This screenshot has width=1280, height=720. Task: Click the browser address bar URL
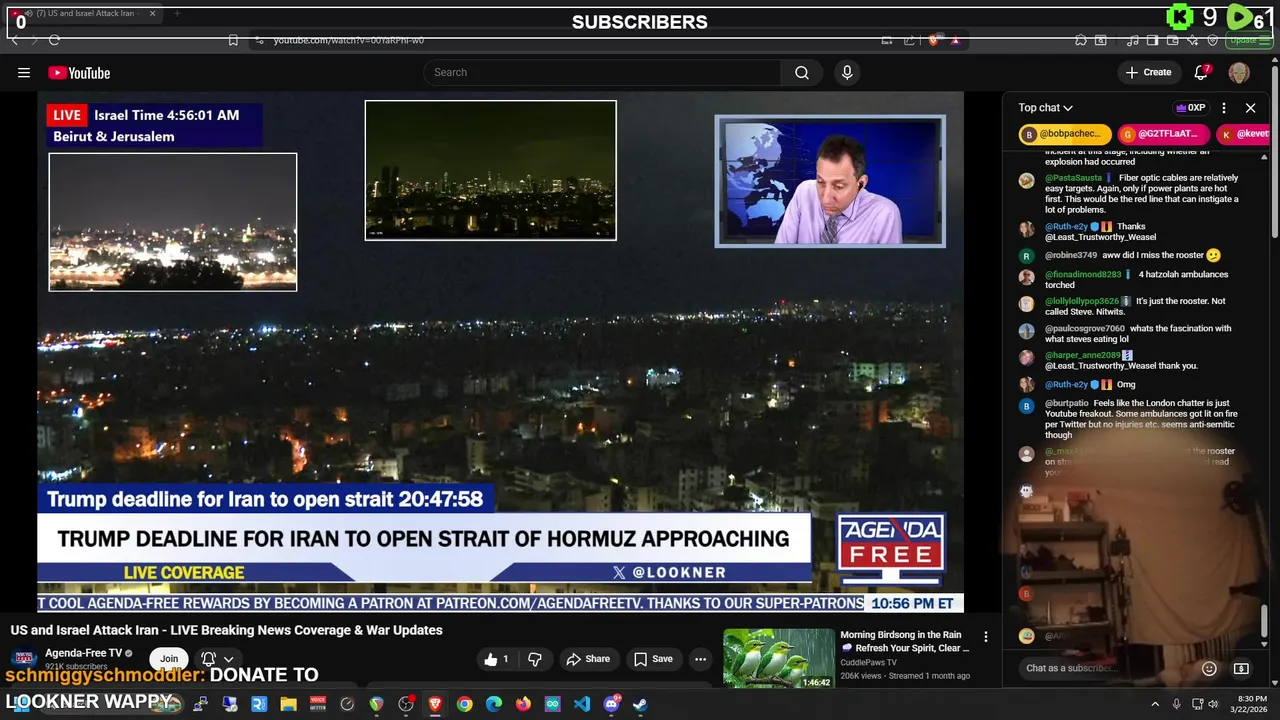coord(349,40)
